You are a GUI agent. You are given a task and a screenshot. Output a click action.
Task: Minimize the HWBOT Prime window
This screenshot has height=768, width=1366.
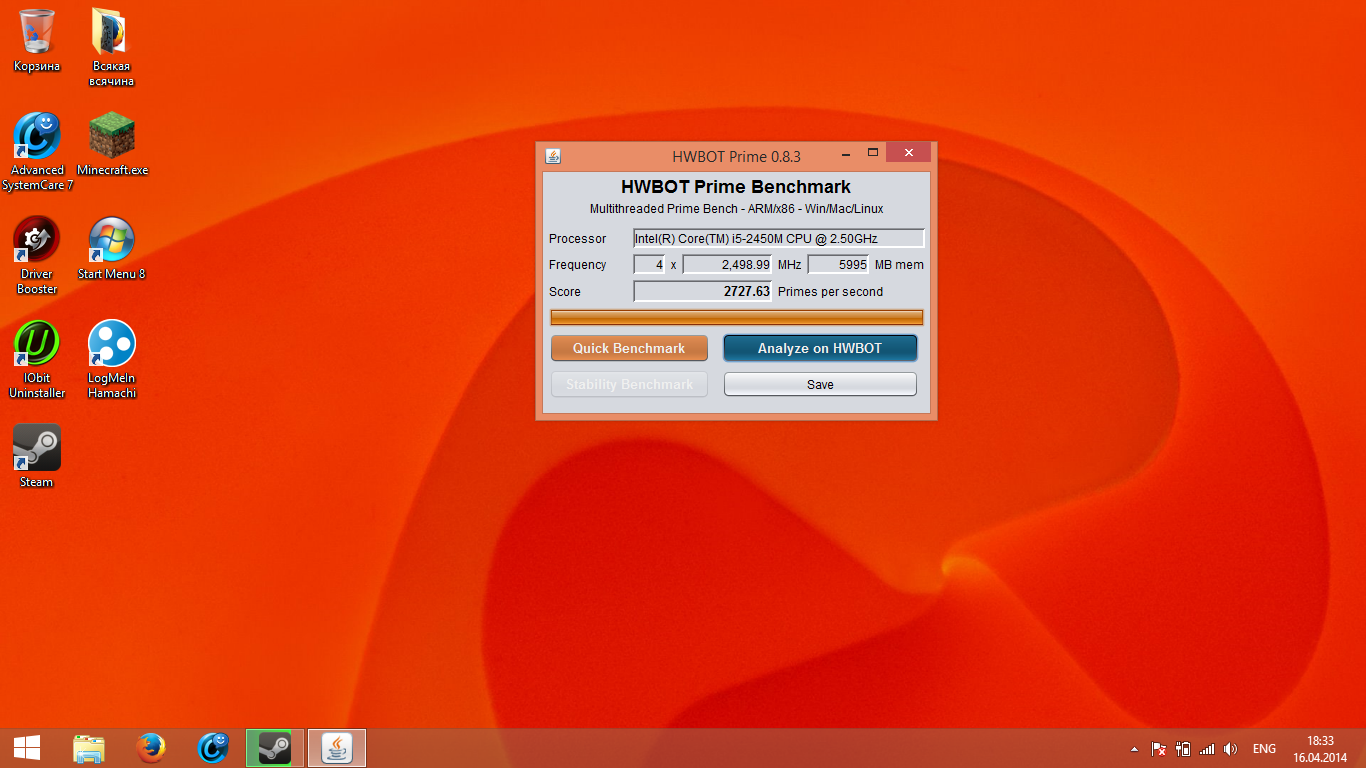click(x=846, y=154)
